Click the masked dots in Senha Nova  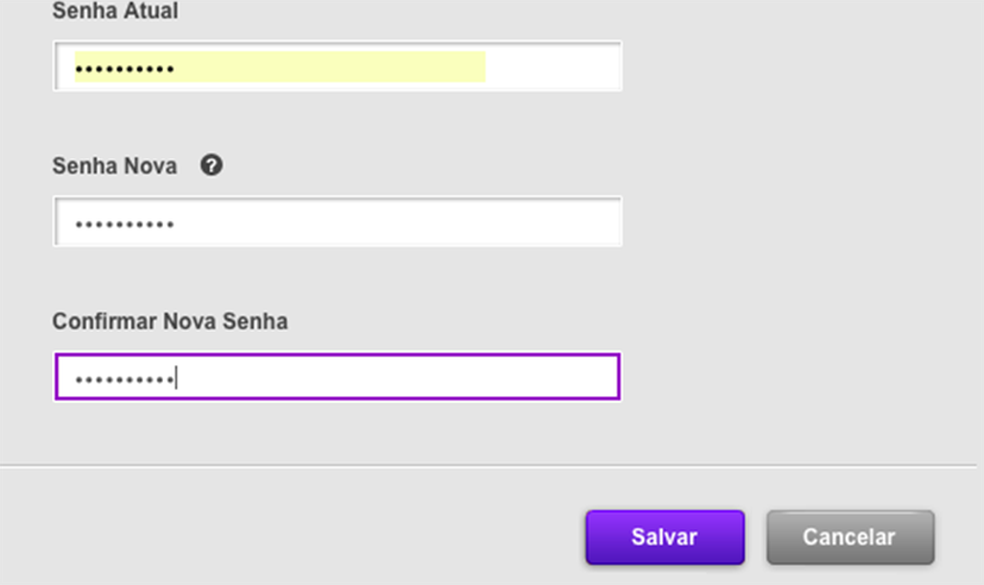[x=124, y=225]
